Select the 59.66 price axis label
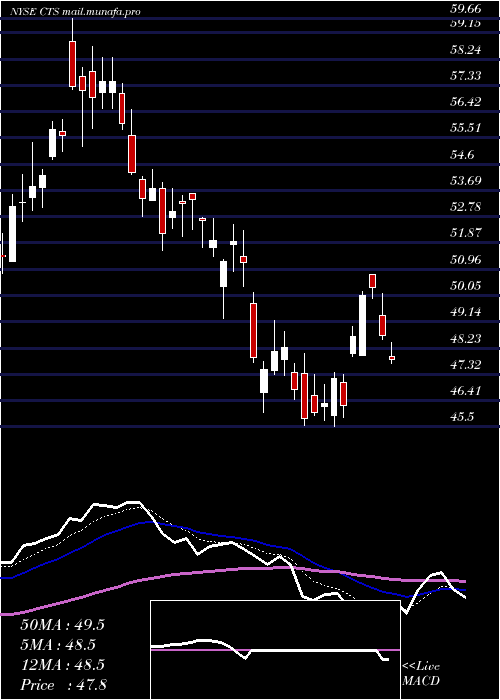This screenshot has height=700, width=500. [x=464, y=8]
